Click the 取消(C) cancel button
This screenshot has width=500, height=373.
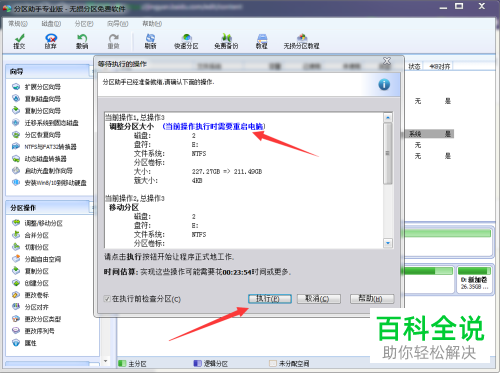pos(318,299)
